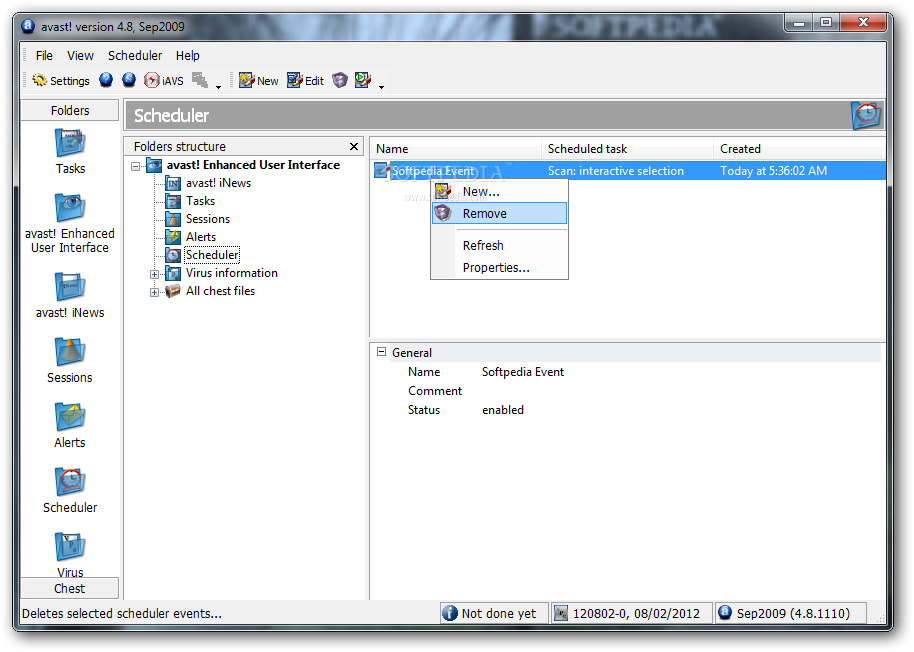The image size is (914, 652).
Task: Click the Status value 'enabled'
Action: pyautogui.click(x=502, y=410)
